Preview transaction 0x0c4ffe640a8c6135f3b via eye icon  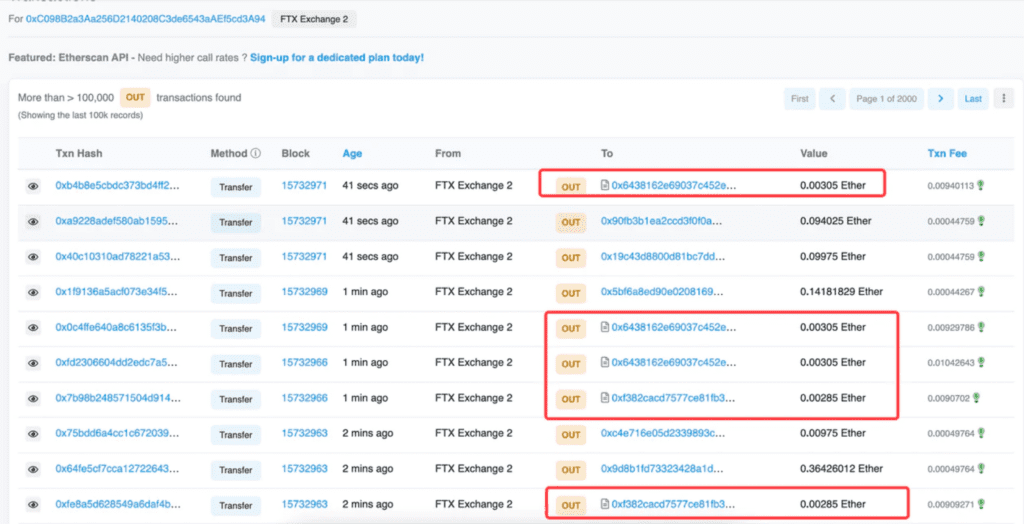(x=33, y=327)
